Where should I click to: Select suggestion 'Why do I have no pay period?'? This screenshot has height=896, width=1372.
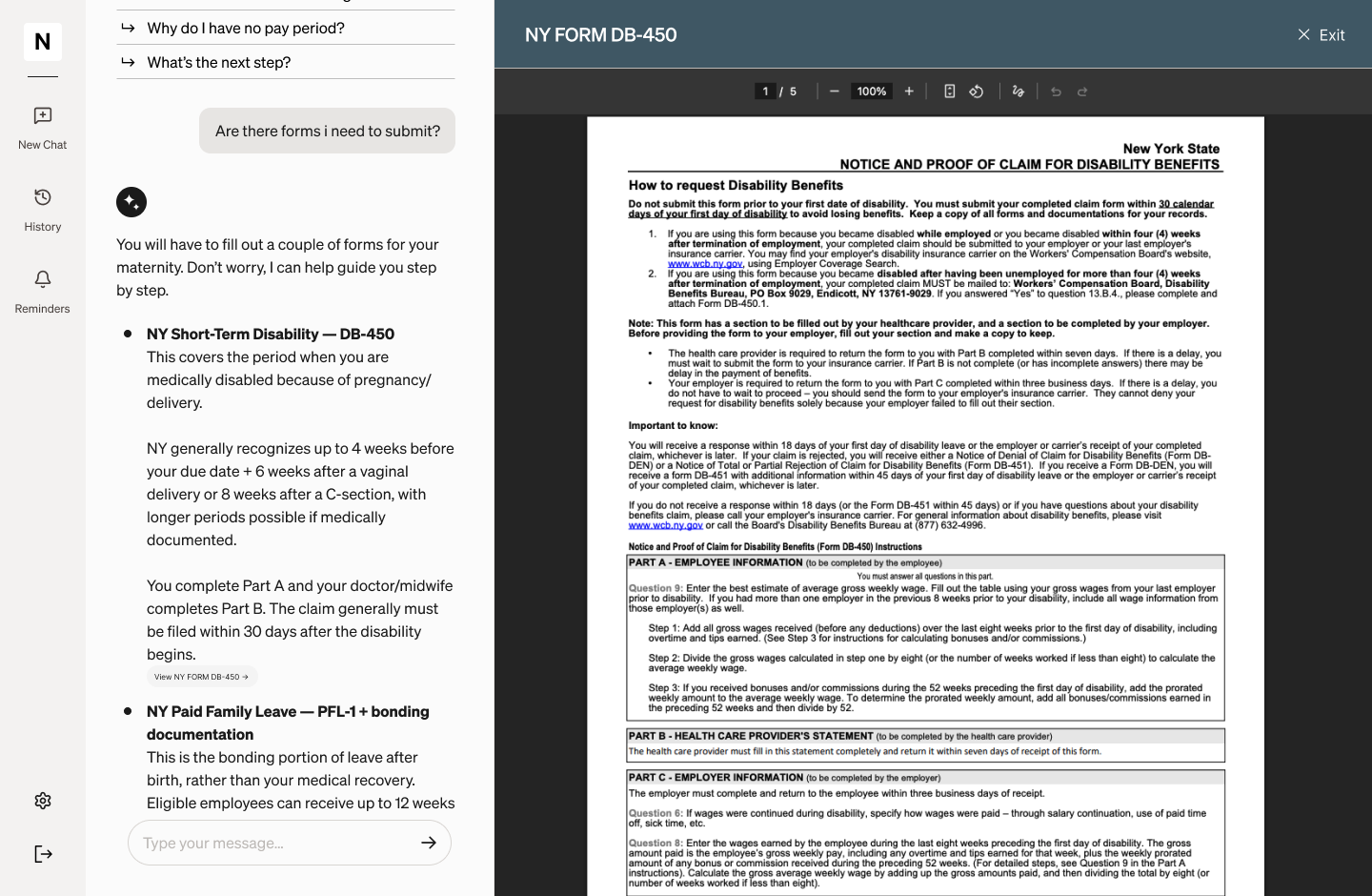(286, 28)
